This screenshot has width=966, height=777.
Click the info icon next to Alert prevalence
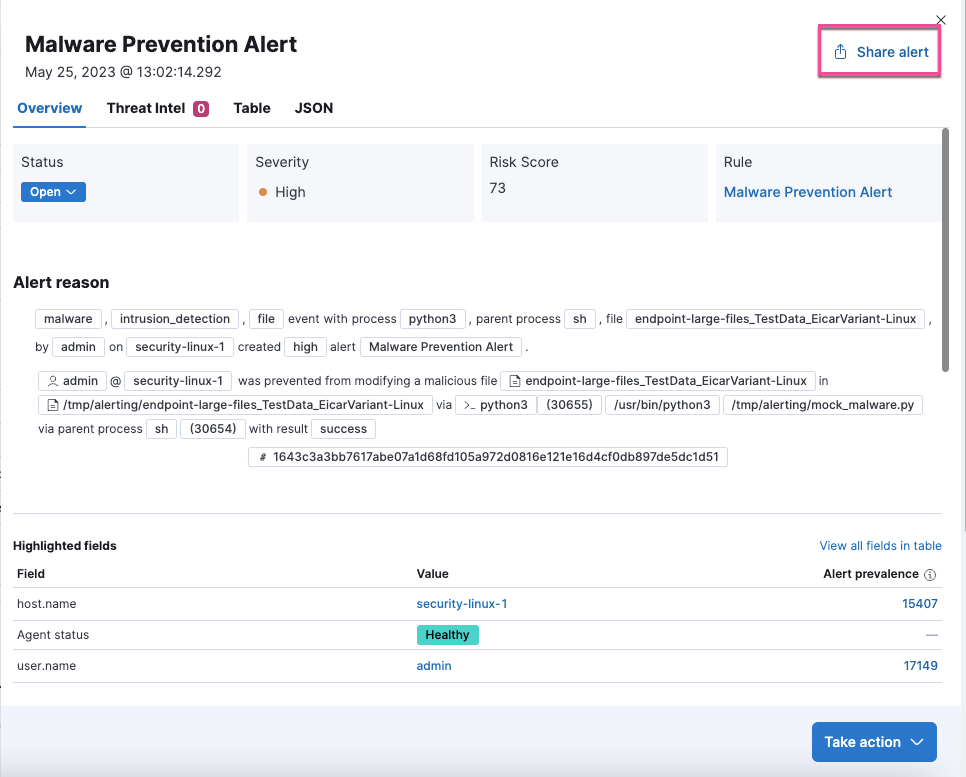coord(931,574)
